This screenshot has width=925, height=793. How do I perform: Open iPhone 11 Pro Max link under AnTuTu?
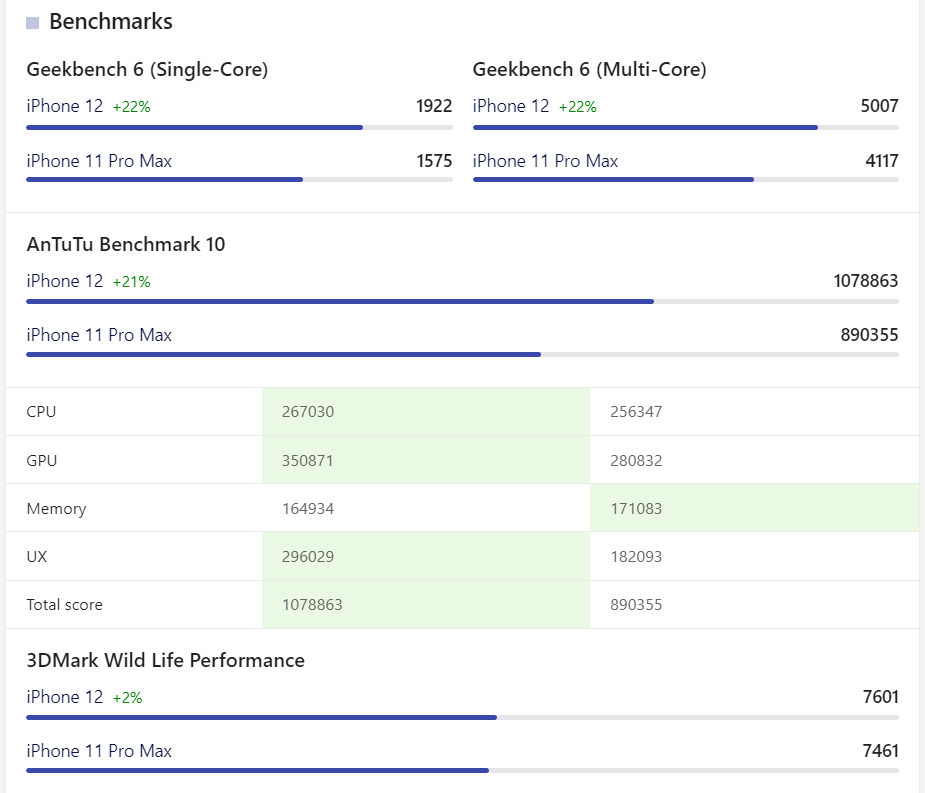99,335
